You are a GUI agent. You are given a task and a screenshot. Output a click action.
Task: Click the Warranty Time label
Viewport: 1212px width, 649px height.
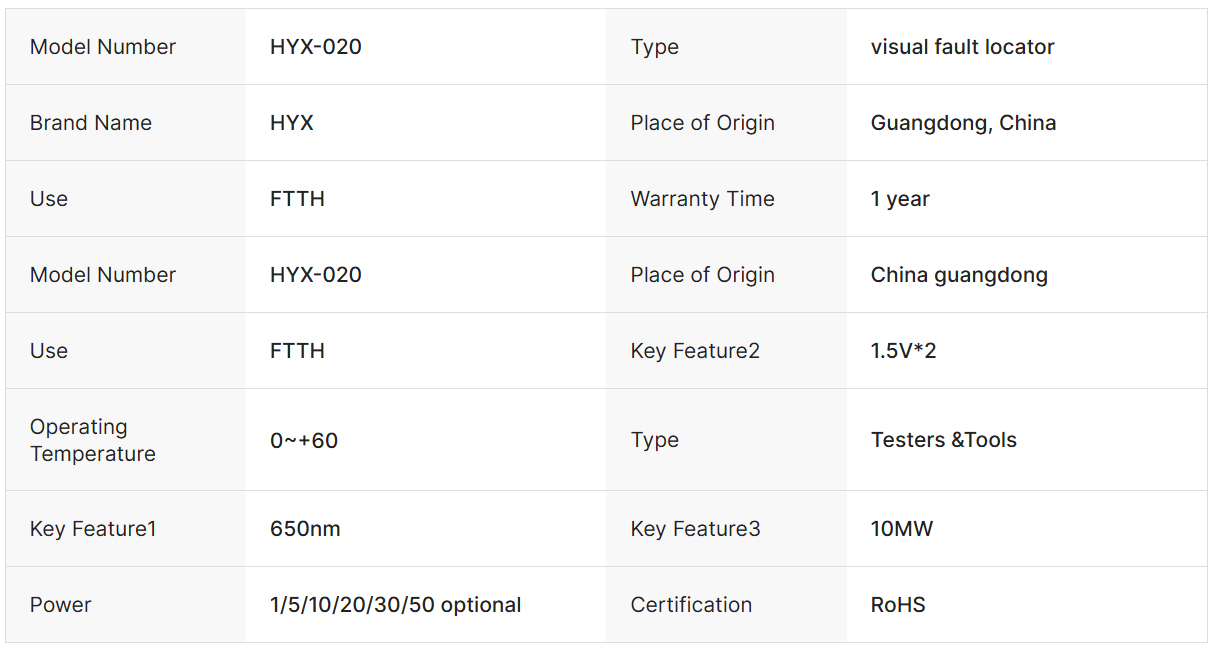(x=702, y=199)
